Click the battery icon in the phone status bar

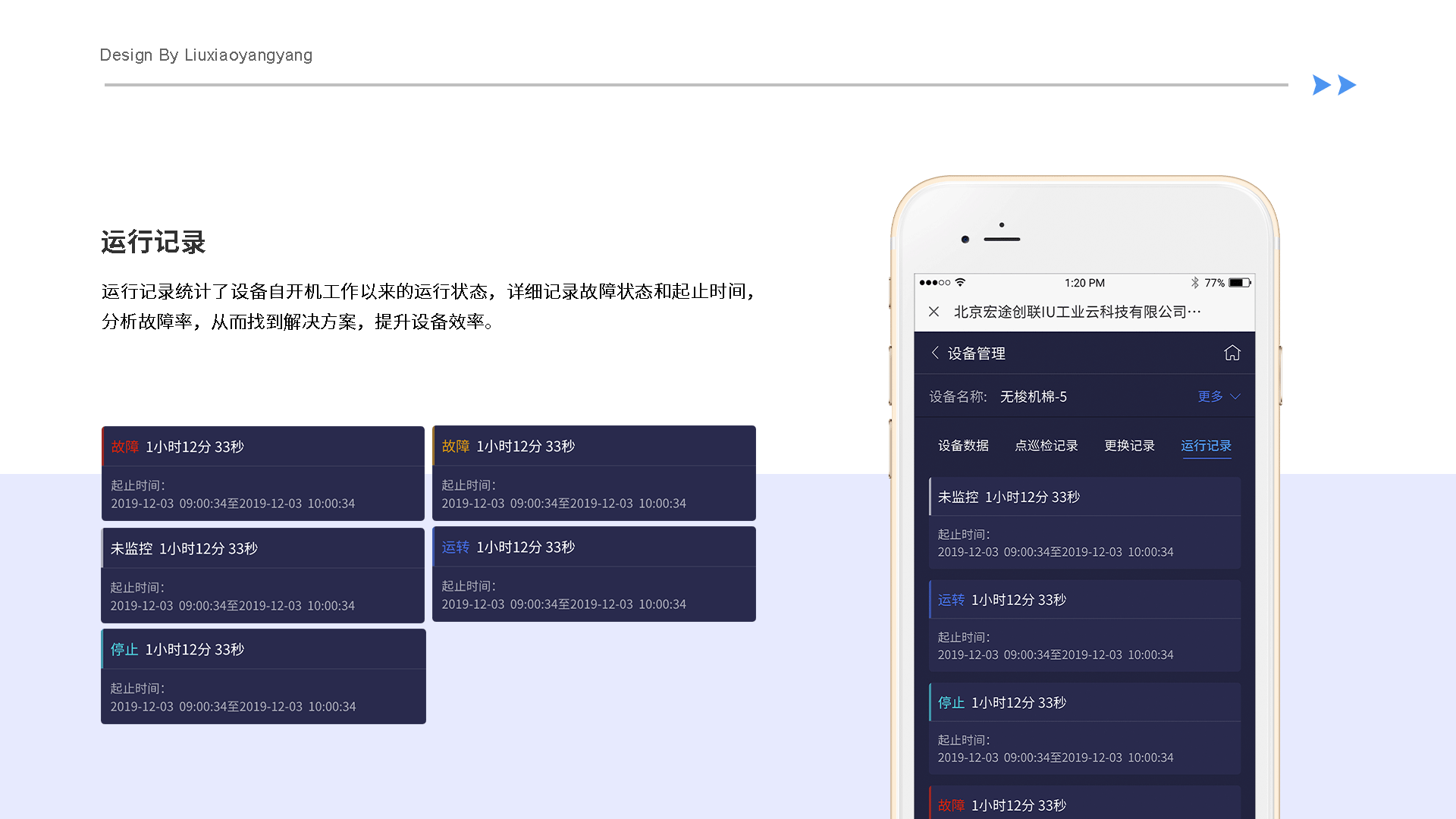1240,283
